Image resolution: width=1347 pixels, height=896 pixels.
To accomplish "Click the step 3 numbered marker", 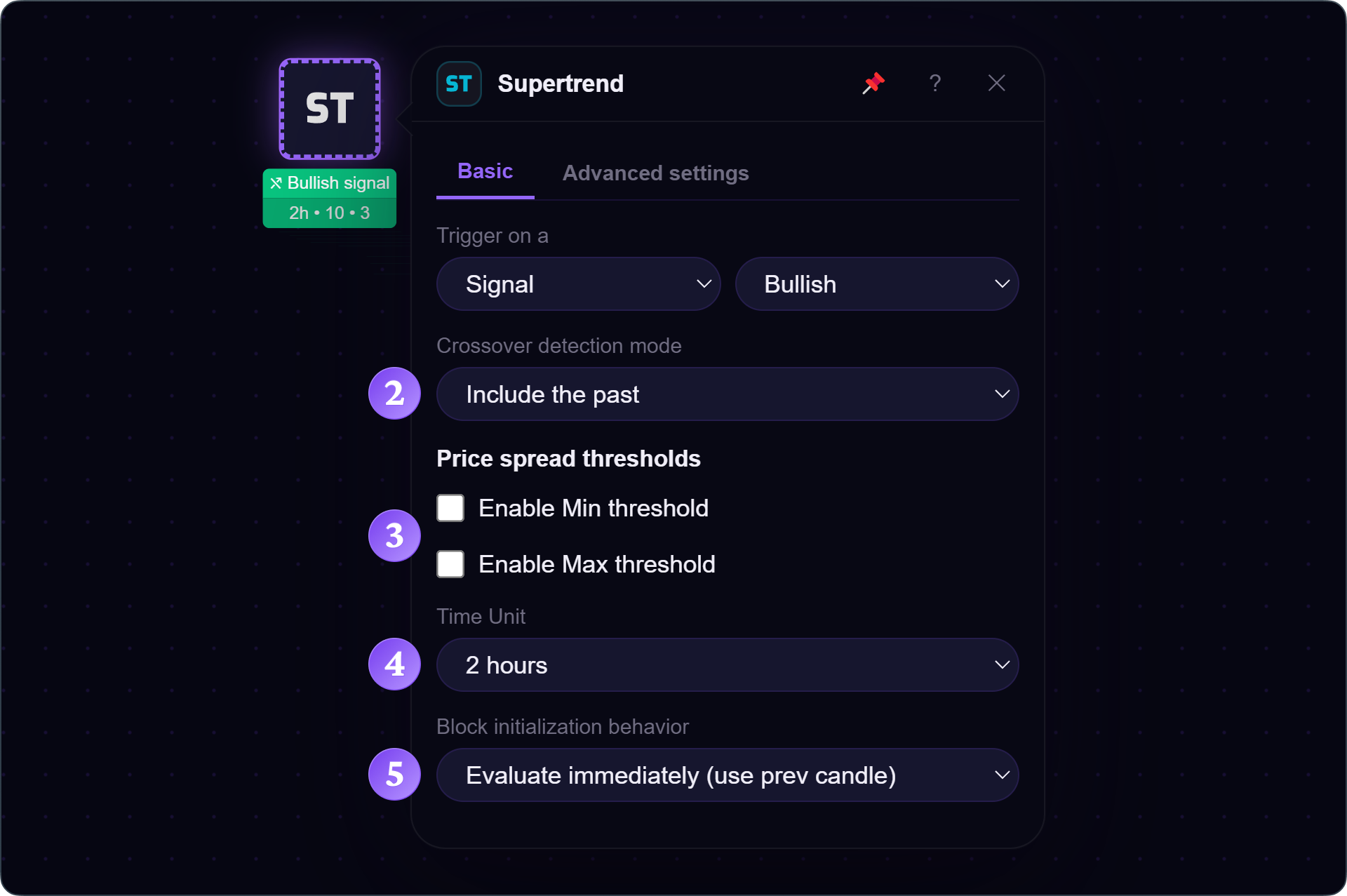I will (394, 536).
